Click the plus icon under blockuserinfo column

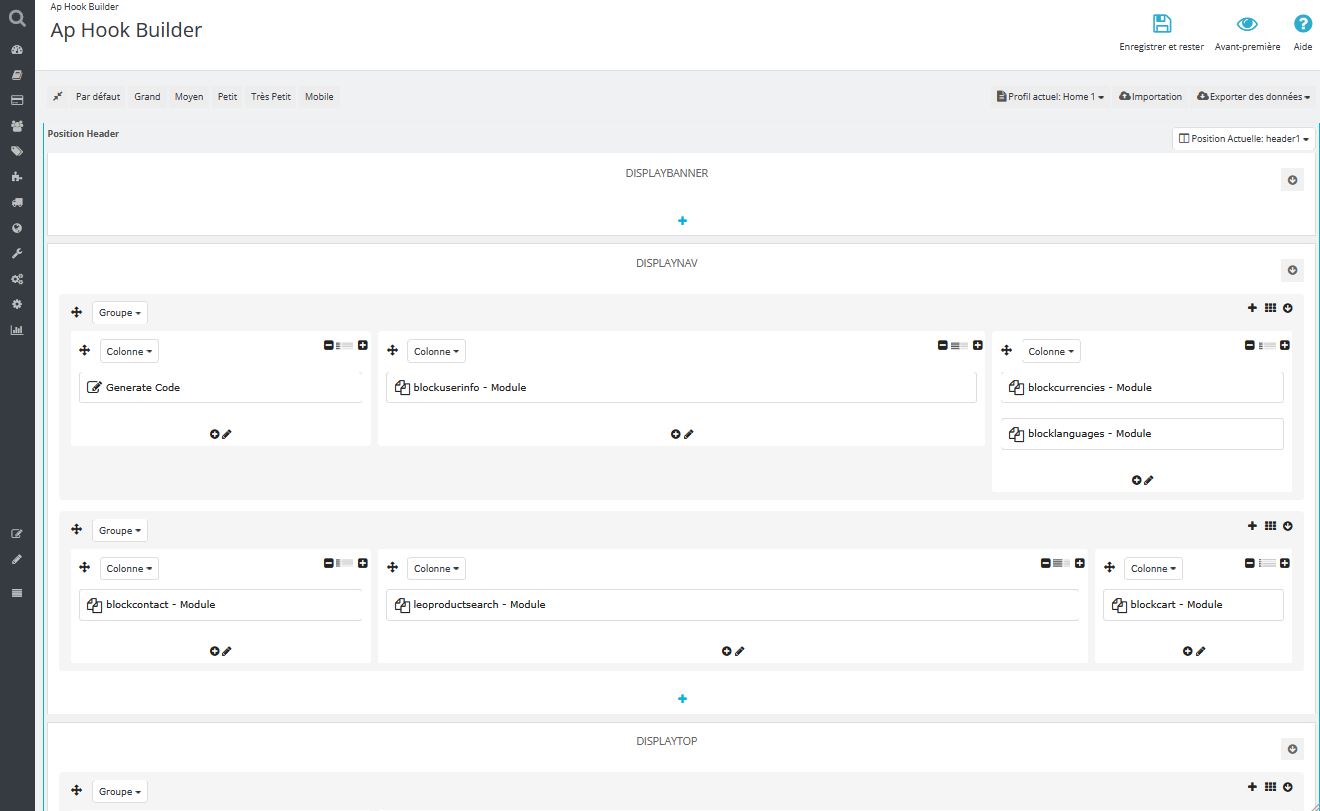pos(676,434)
